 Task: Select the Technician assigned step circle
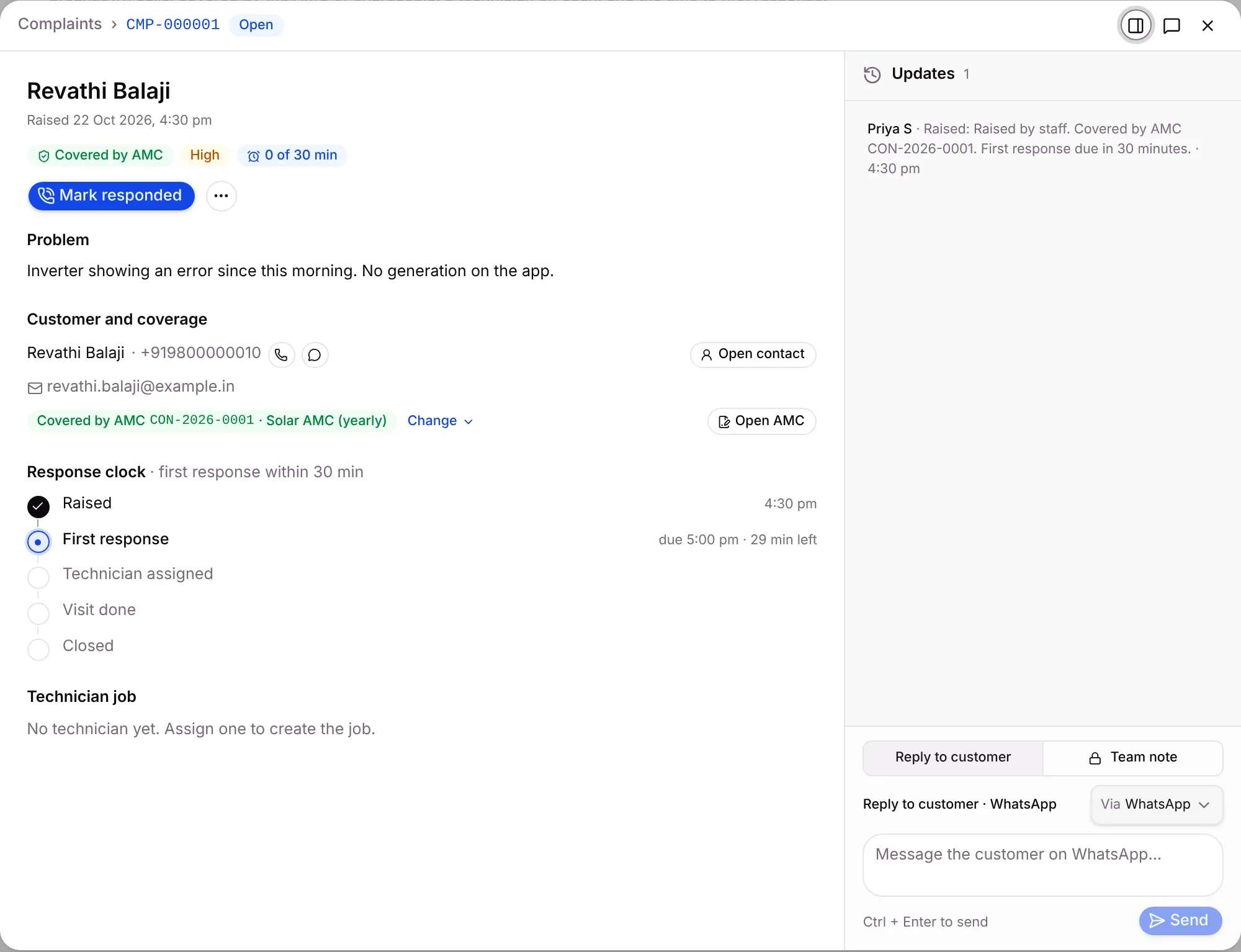(x=38, y=578)
